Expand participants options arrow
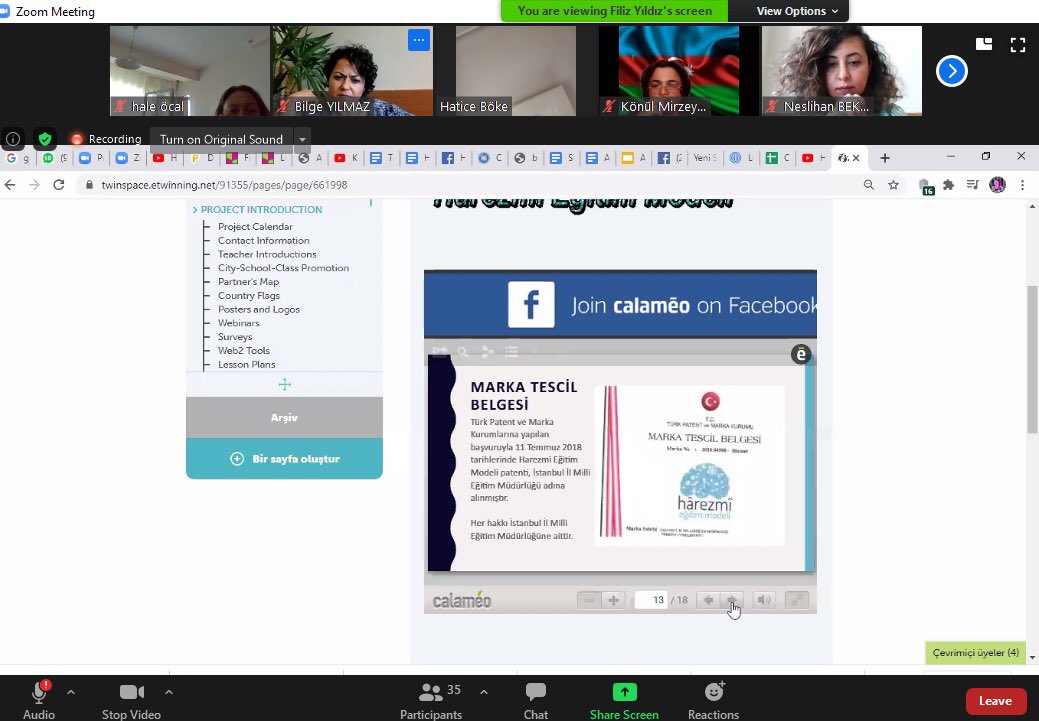 pyautogui.click(x=484, y=692)
